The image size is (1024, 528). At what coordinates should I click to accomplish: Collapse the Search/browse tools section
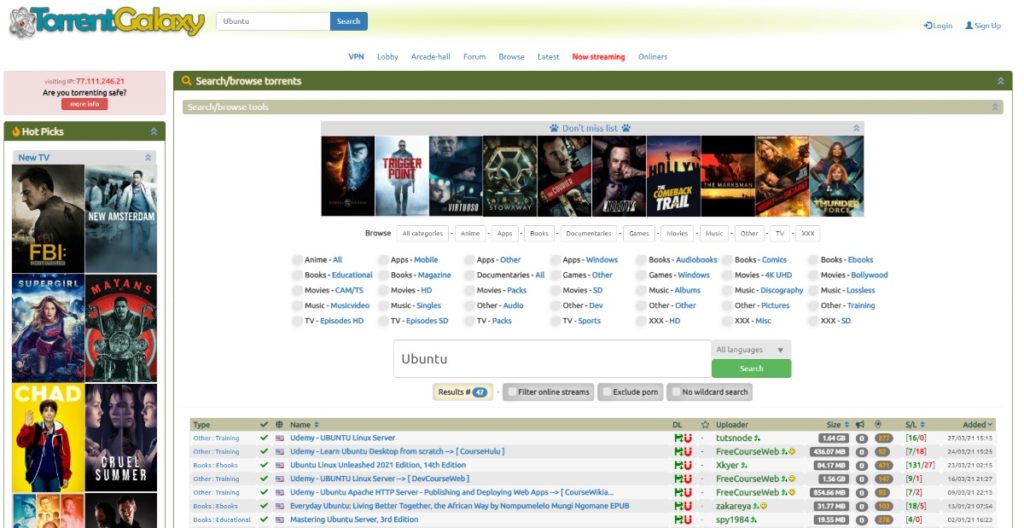995,107
